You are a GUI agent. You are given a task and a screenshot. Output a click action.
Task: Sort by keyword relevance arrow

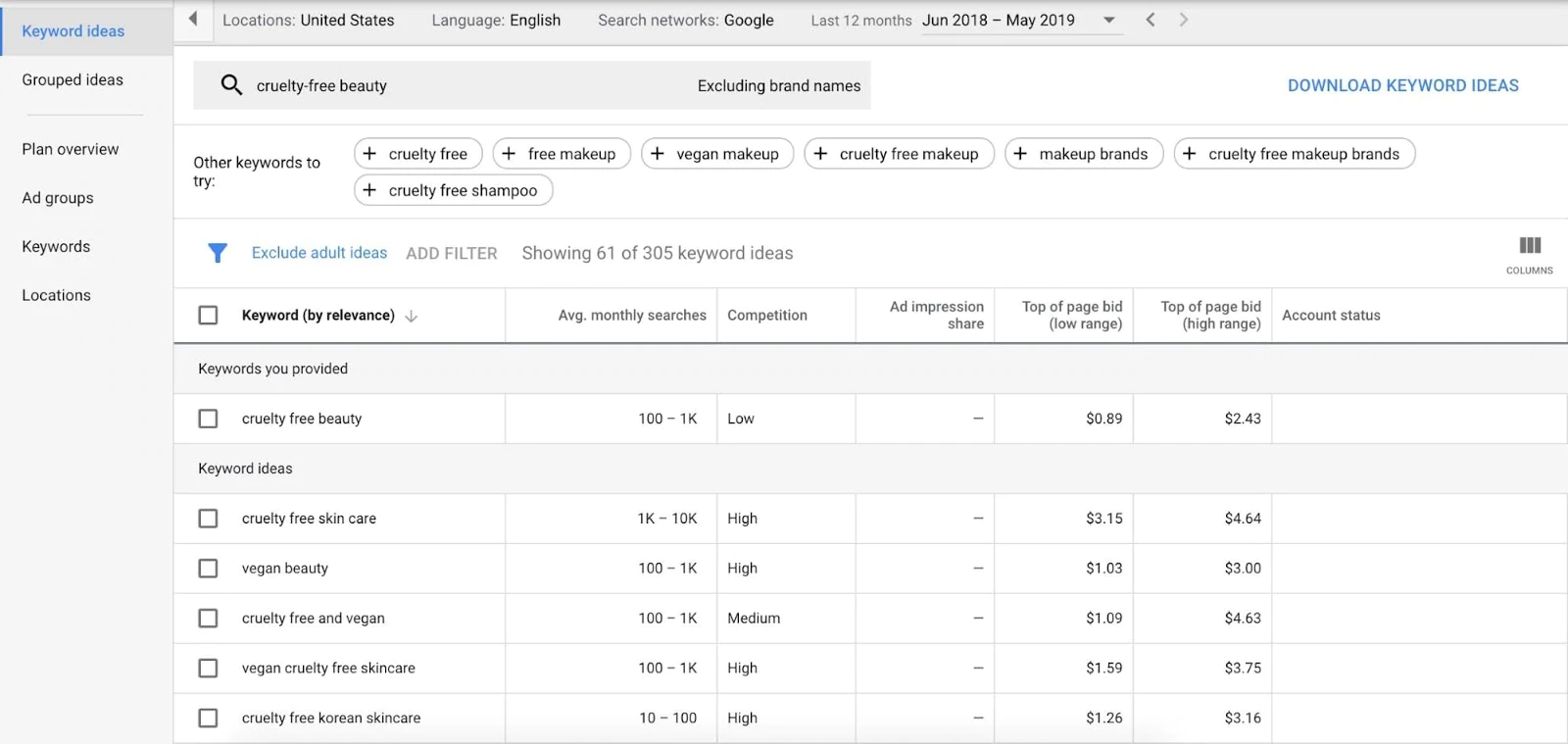pyautogui.click(x=412, y=316)
